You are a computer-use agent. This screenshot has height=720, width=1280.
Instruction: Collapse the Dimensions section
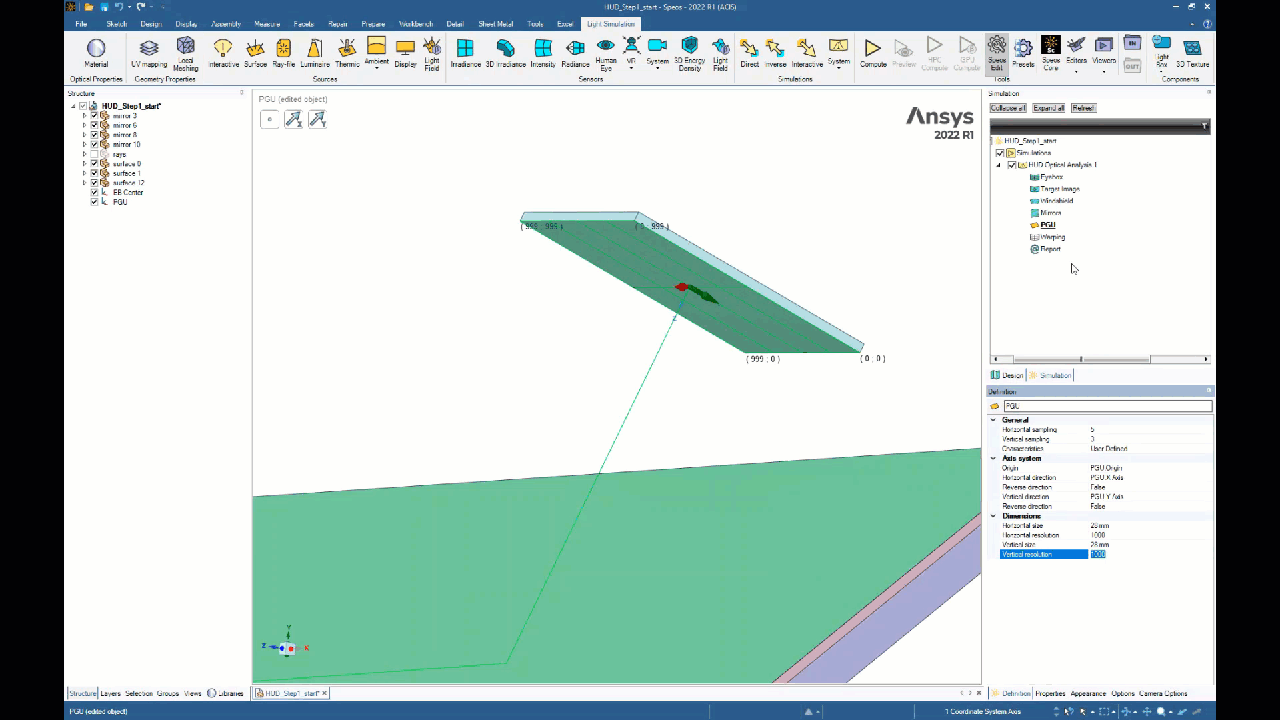pos(993,516)
